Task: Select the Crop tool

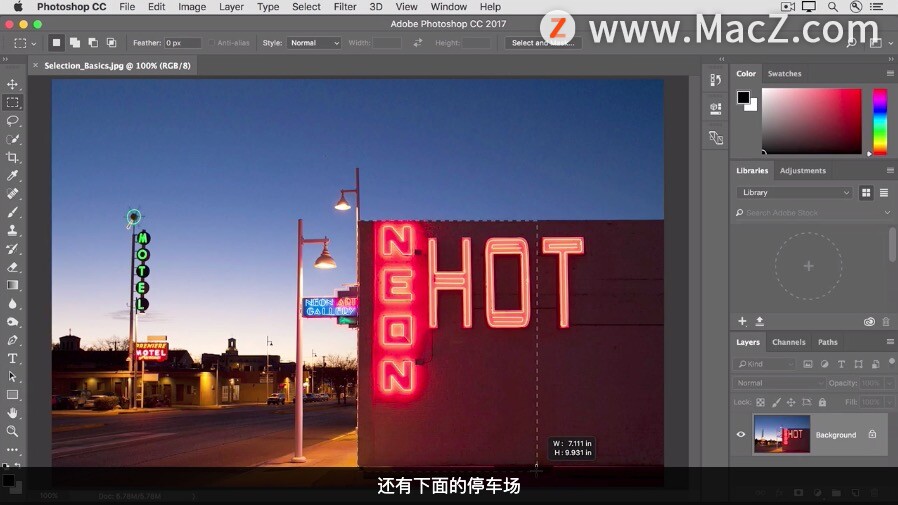Action: click(12, 157)
